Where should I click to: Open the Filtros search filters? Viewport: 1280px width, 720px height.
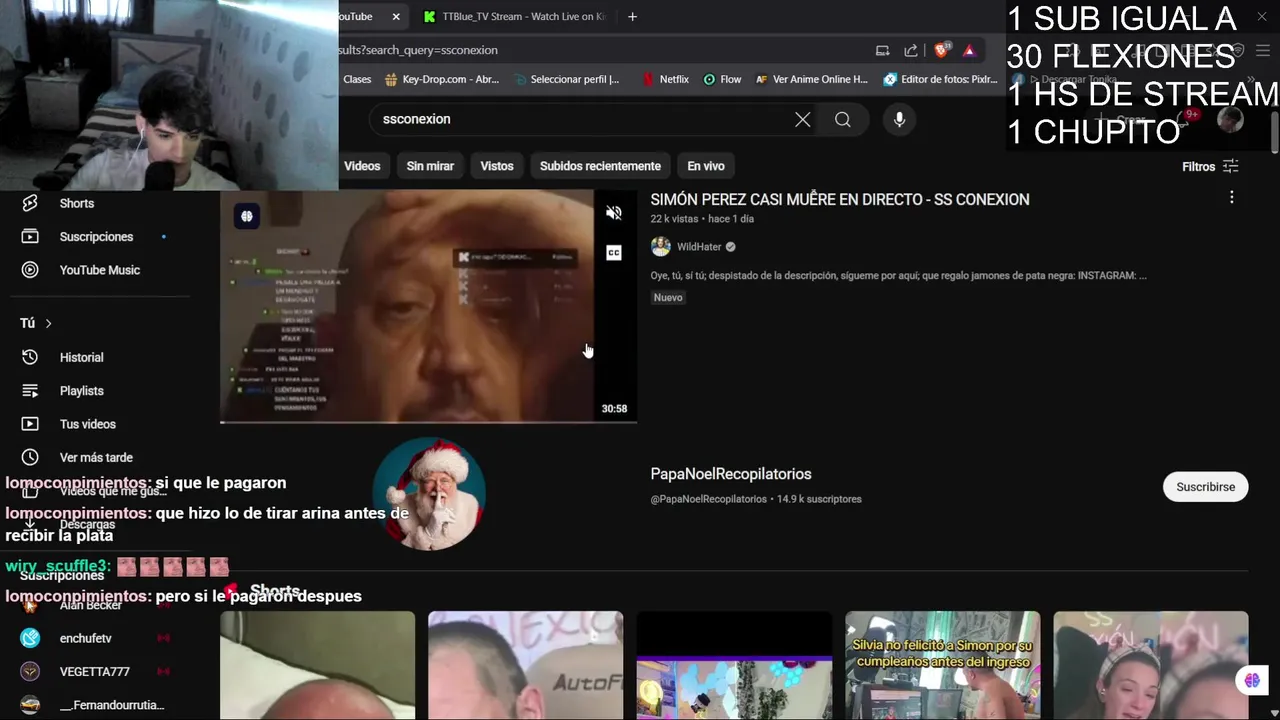[x=1210, y=167]
